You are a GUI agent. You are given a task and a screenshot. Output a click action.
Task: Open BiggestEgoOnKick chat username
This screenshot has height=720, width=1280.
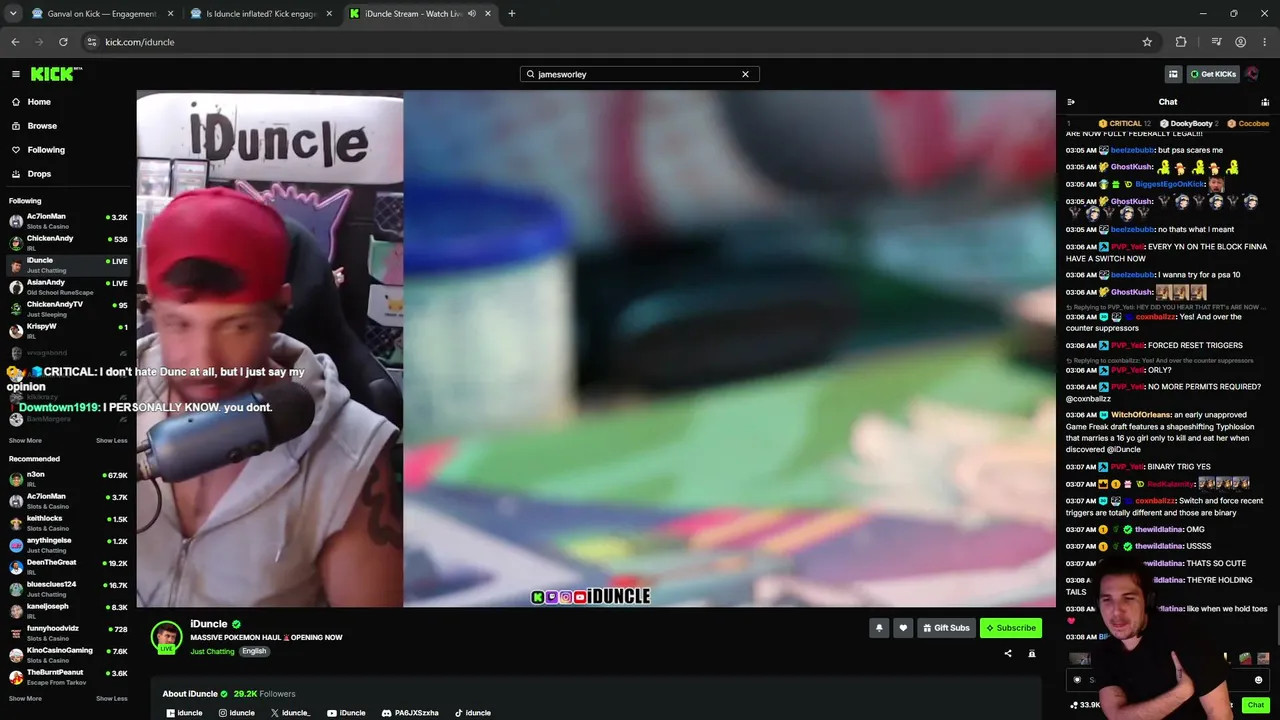(1171, 184)
